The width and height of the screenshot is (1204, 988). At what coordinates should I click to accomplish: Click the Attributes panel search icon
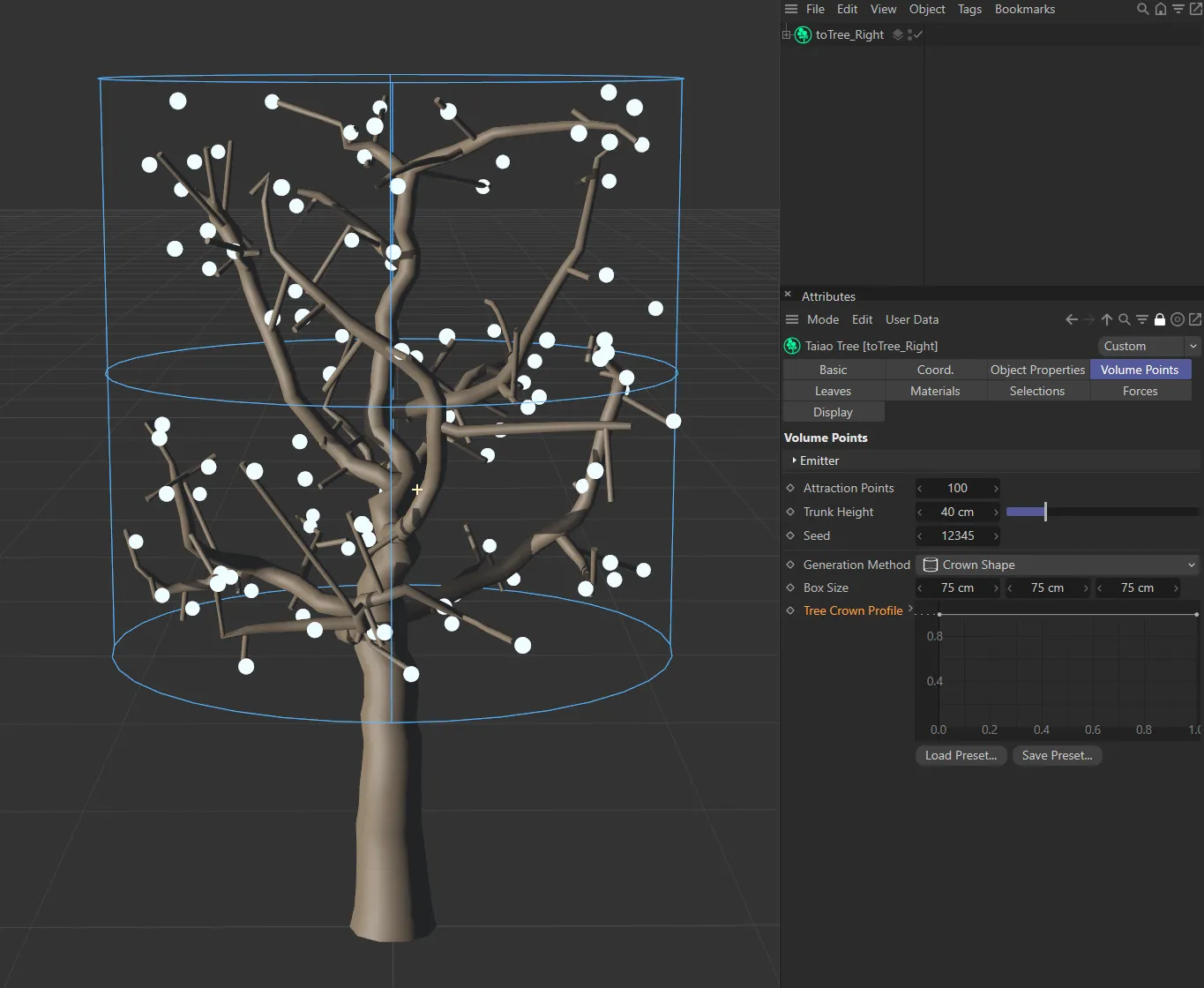coord(1125,320)
